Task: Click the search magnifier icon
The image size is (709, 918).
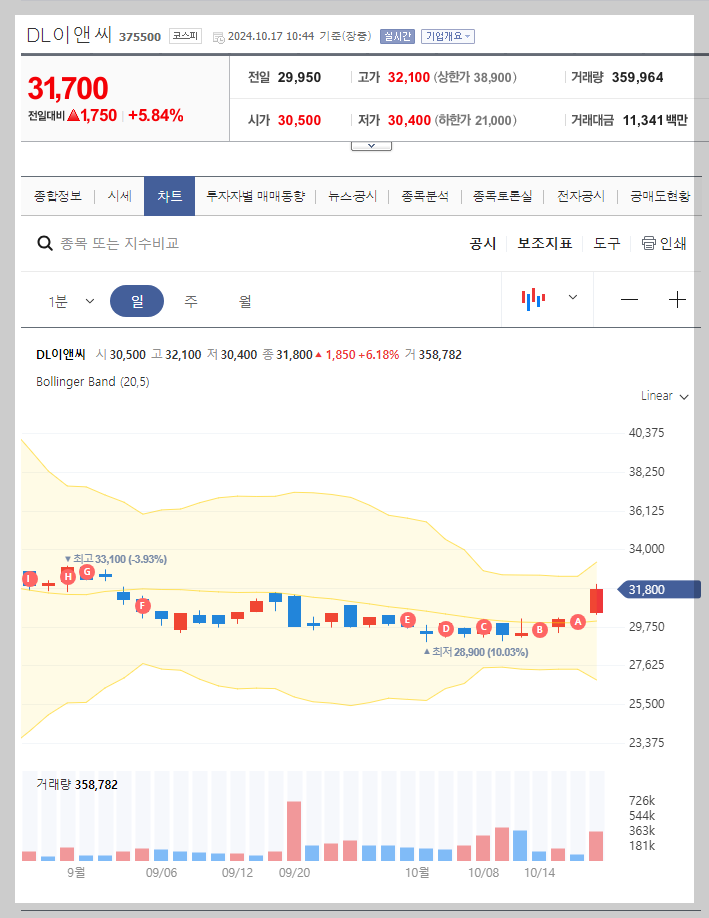Action: pos(45,242)
